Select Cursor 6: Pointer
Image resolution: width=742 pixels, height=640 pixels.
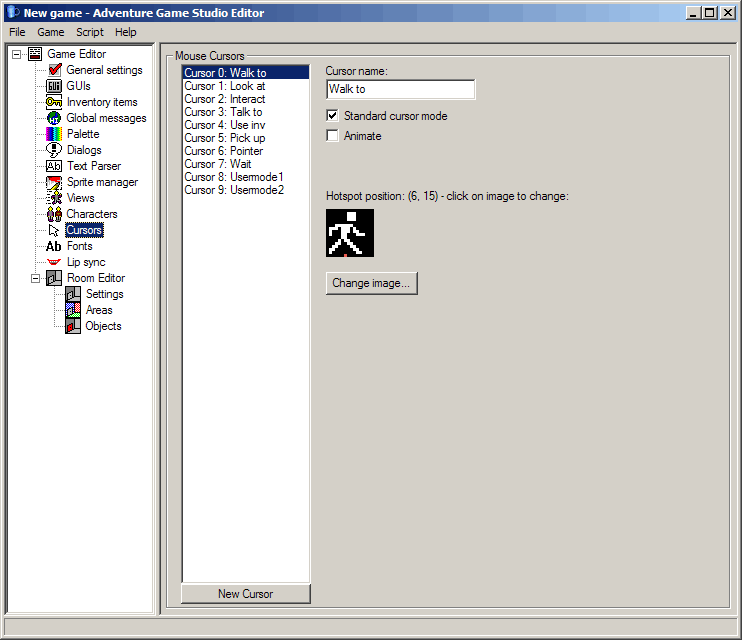246,151
